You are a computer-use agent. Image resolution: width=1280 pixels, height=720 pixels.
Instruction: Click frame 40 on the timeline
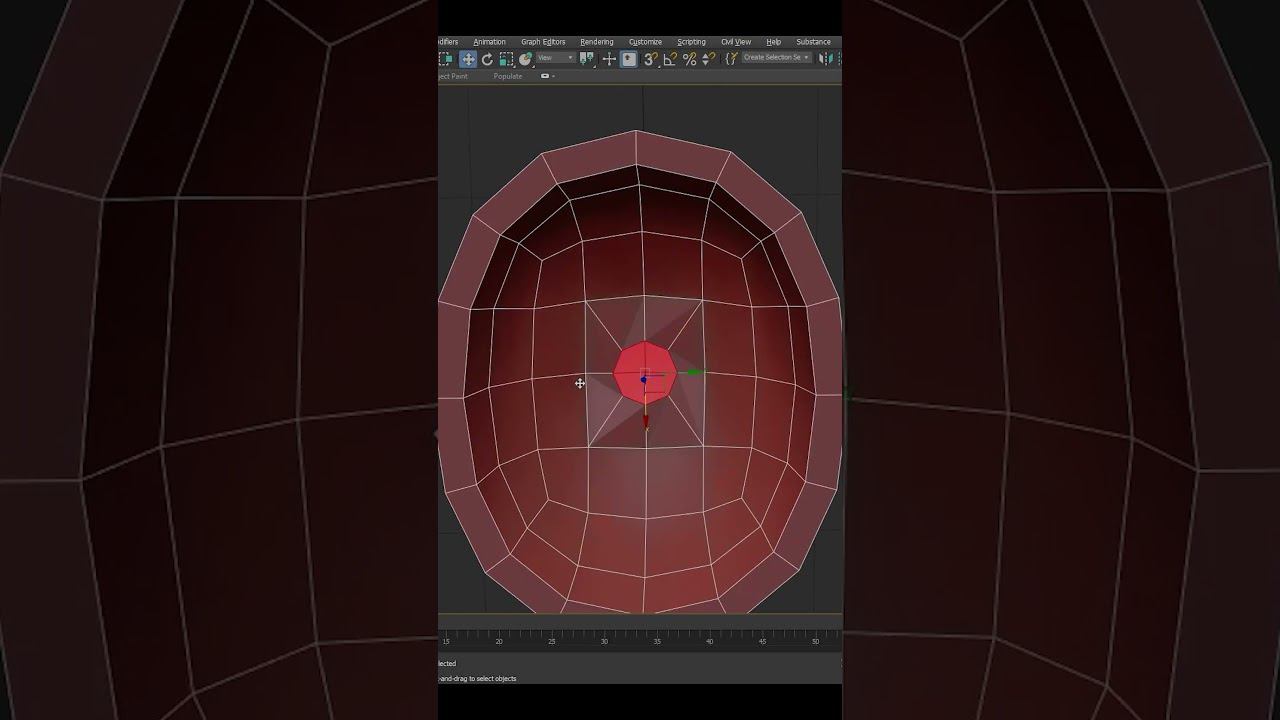[x=709, y=641]
